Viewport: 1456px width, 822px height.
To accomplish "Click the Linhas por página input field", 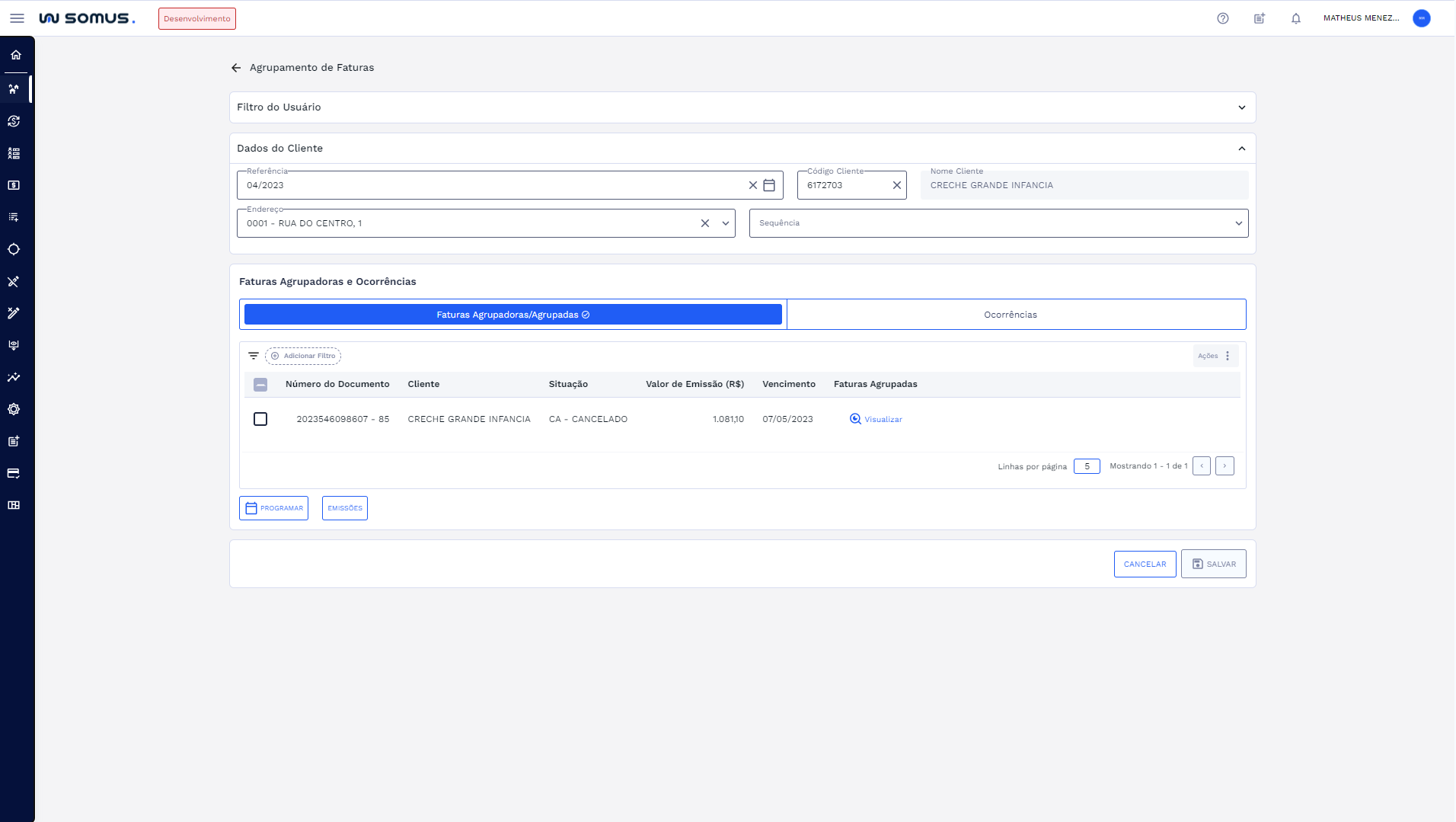I will (x=1086, y=466).
